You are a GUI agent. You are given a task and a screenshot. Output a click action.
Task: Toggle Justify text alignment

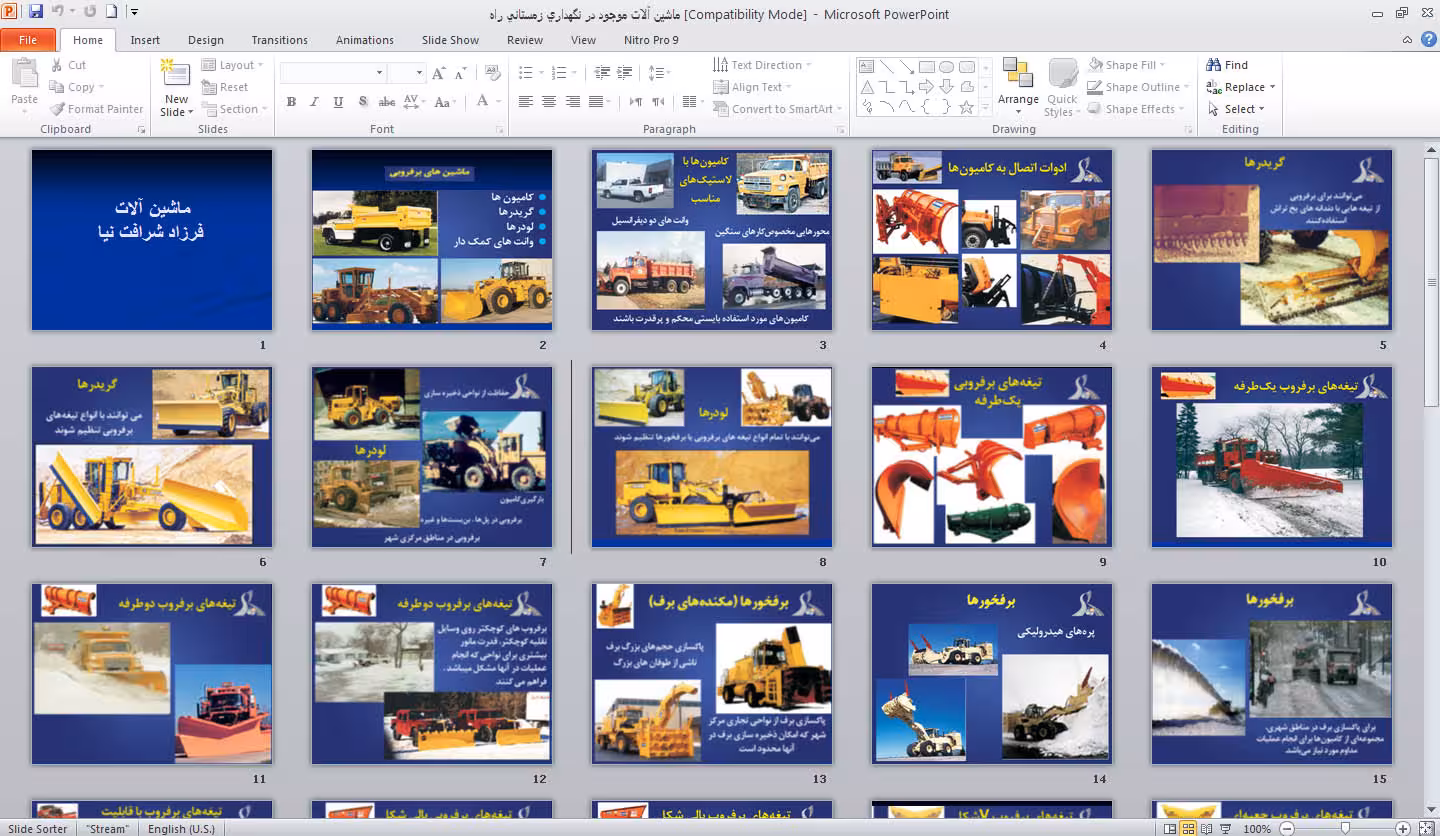point(597,102)
